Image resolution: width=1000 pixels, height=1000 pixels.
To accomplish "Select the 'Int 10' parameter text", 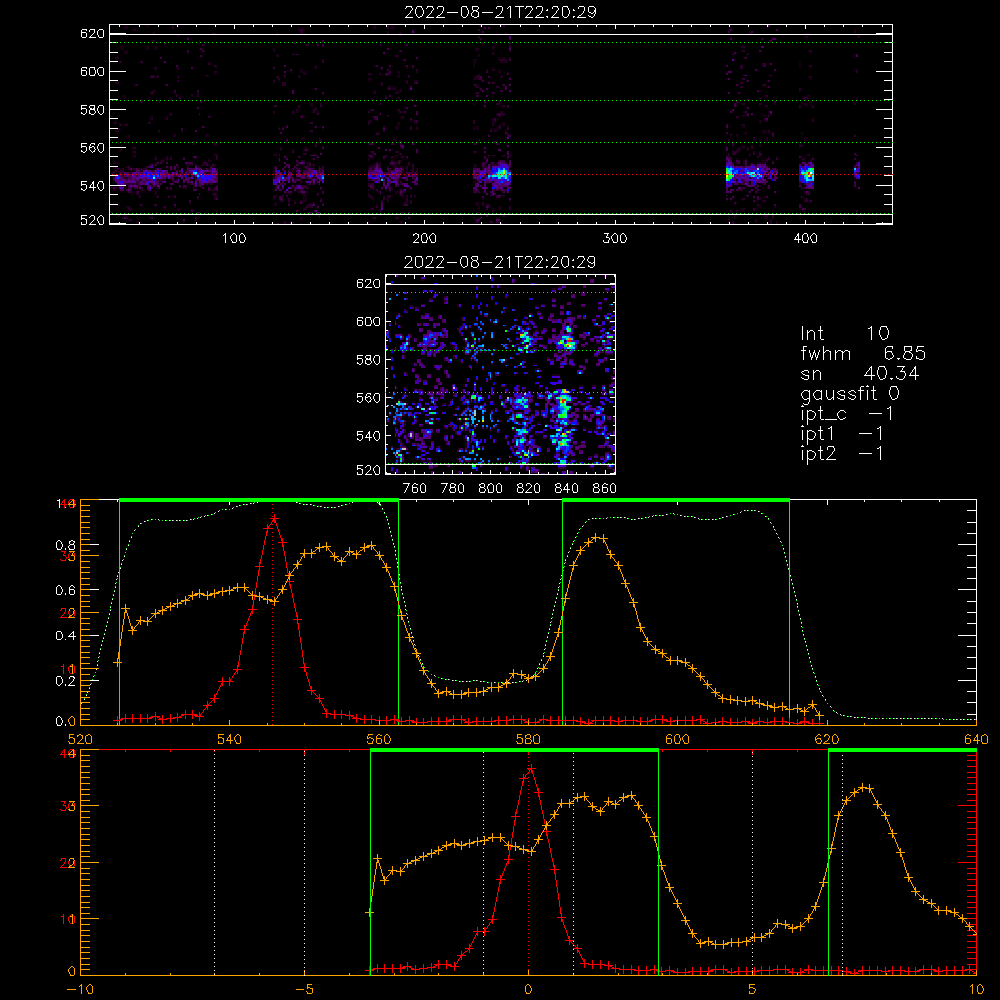I will coord(844,333).
